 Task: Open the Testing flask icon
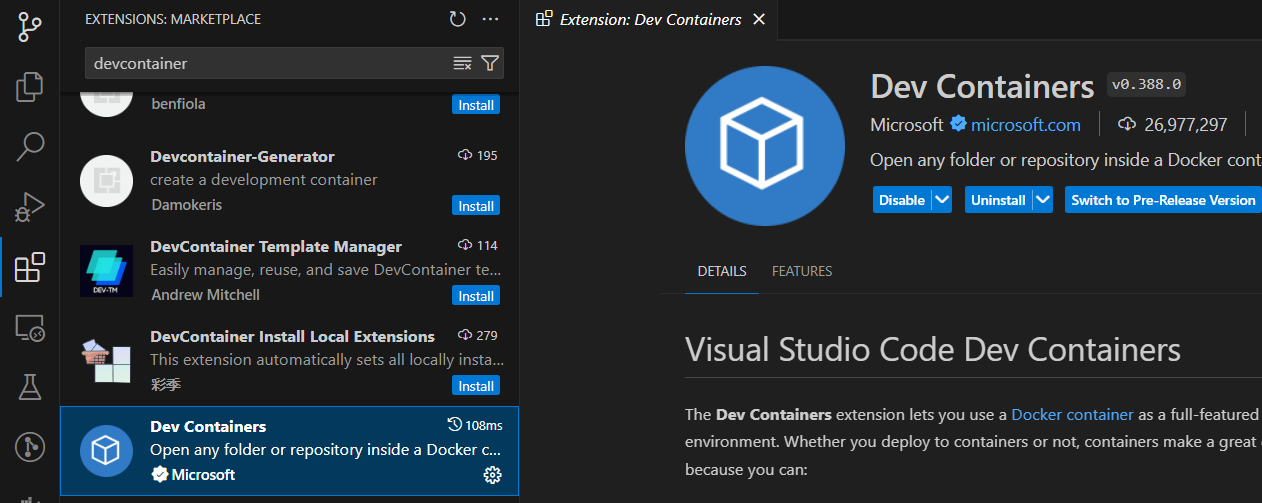click(x=30, y=386)
